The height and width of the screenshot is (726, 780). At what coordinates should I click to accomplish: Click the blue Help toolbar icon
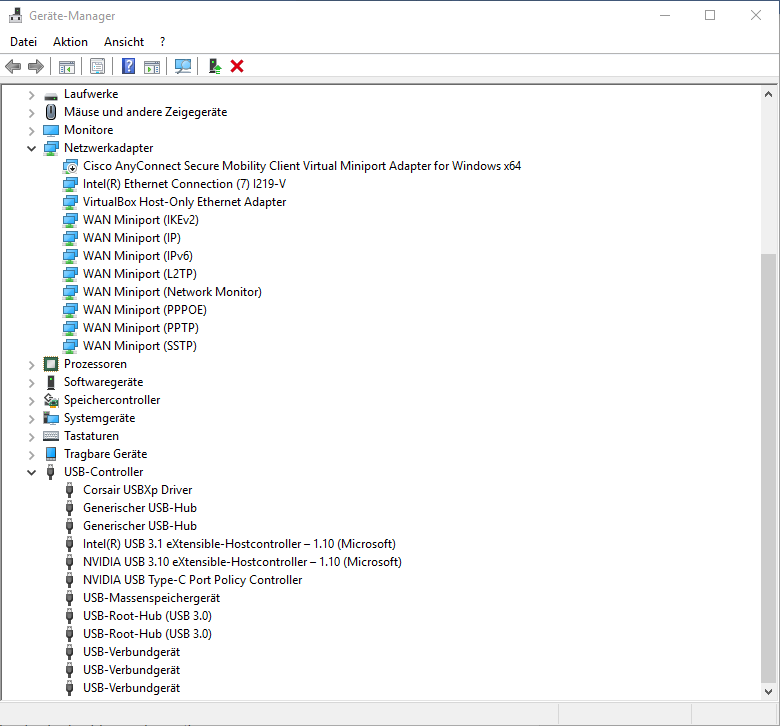128,66
